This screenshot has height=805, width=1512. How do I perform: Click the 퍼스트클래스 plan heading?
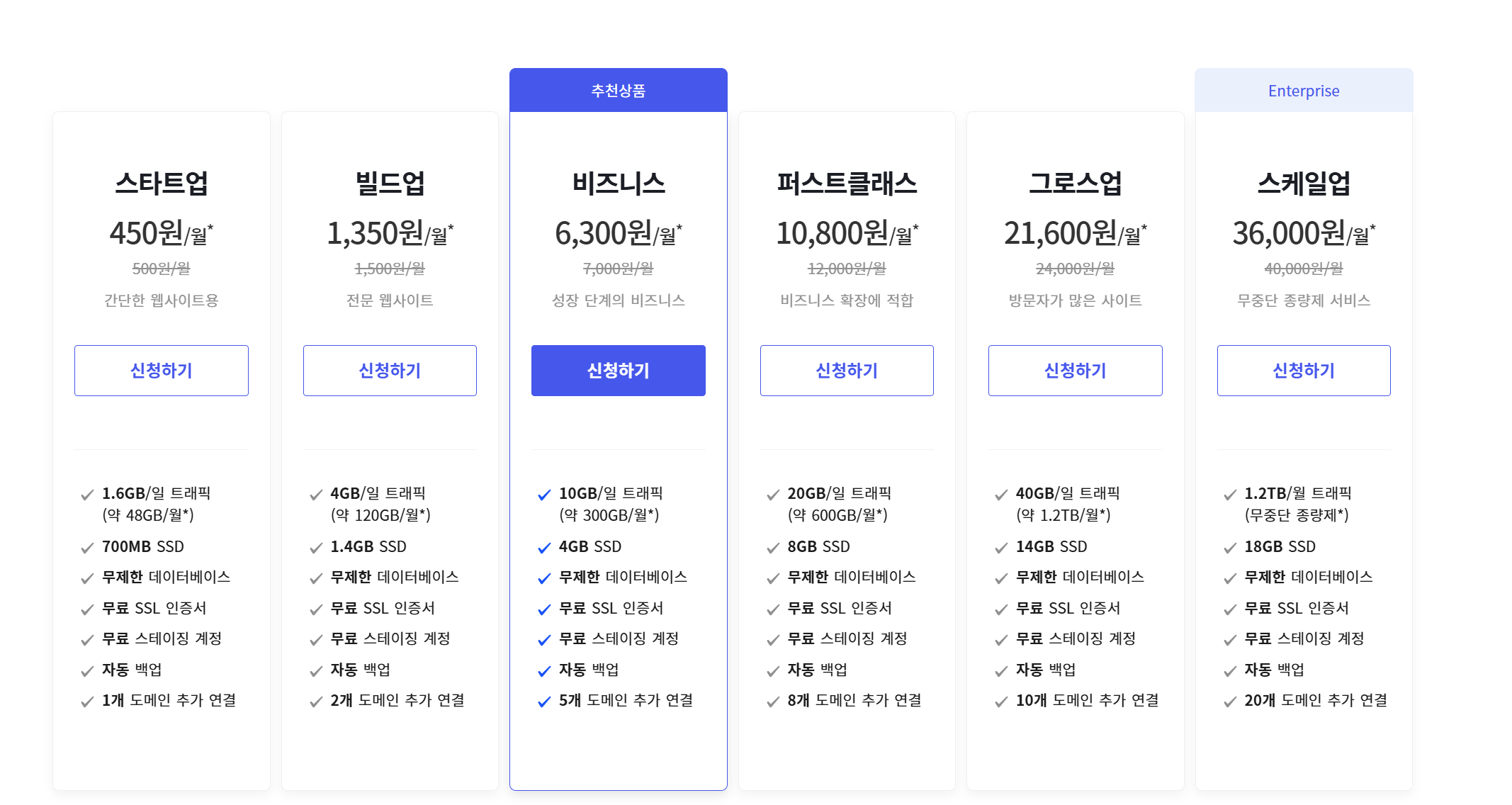point(847,184)
